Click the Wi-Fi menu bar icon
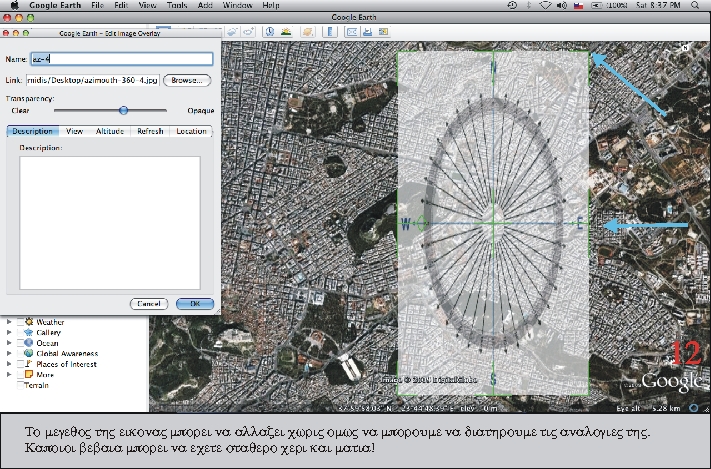 pos(545,5)
